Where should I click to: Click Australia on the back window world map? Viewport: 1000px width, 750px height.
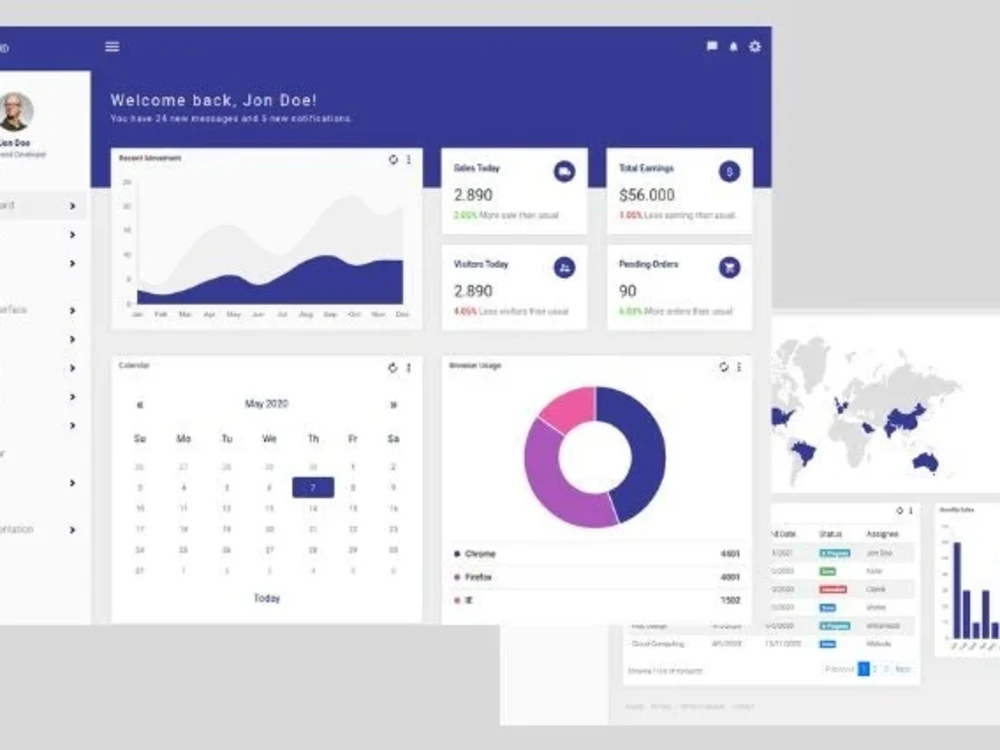click(926, 461)
